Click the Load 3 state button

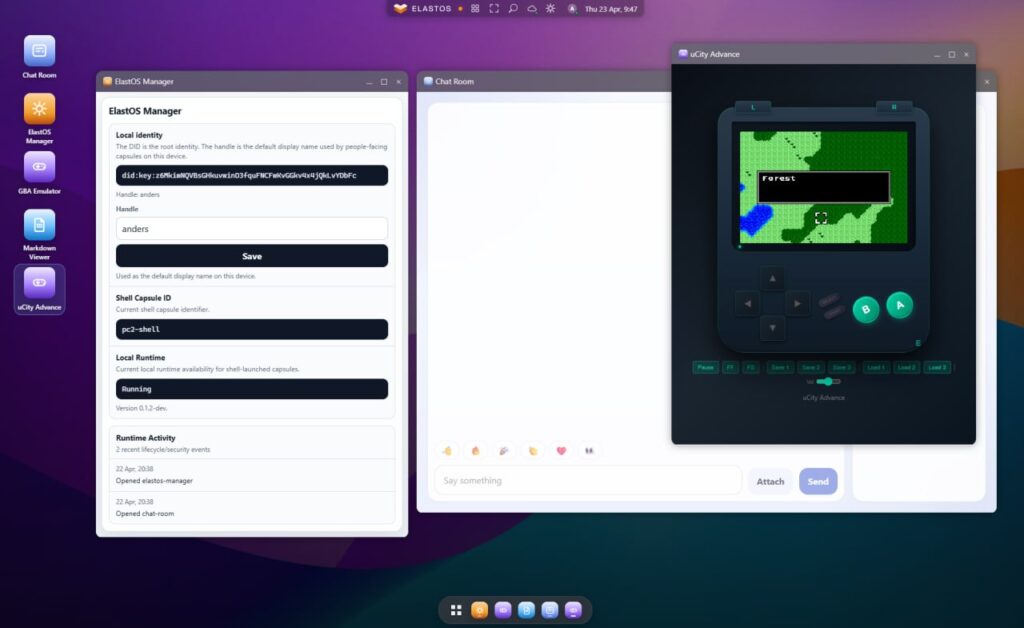point(937,367)
